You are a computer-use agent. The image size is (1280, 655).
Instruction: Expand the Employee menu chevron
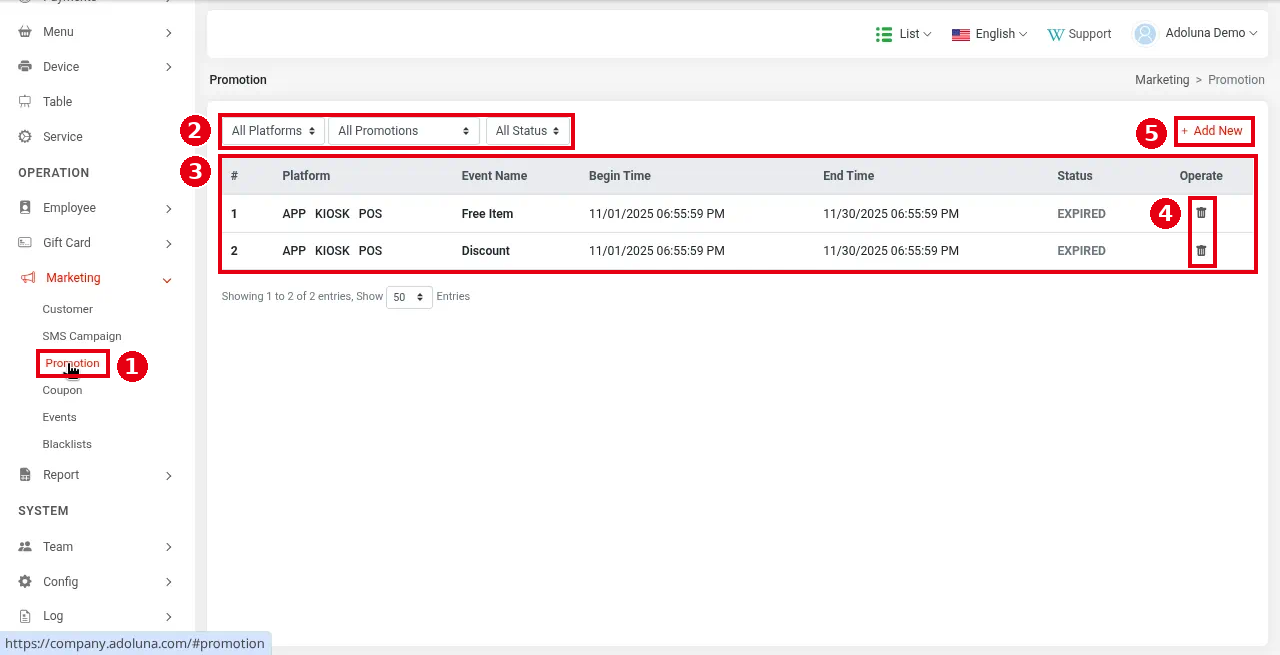tap(168, 208)
